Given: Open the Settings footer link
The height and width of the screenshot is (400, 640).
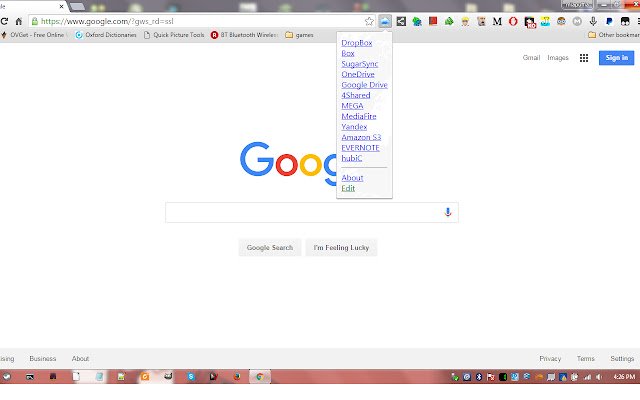Looking at the screenshot, I should click(622, 359).
